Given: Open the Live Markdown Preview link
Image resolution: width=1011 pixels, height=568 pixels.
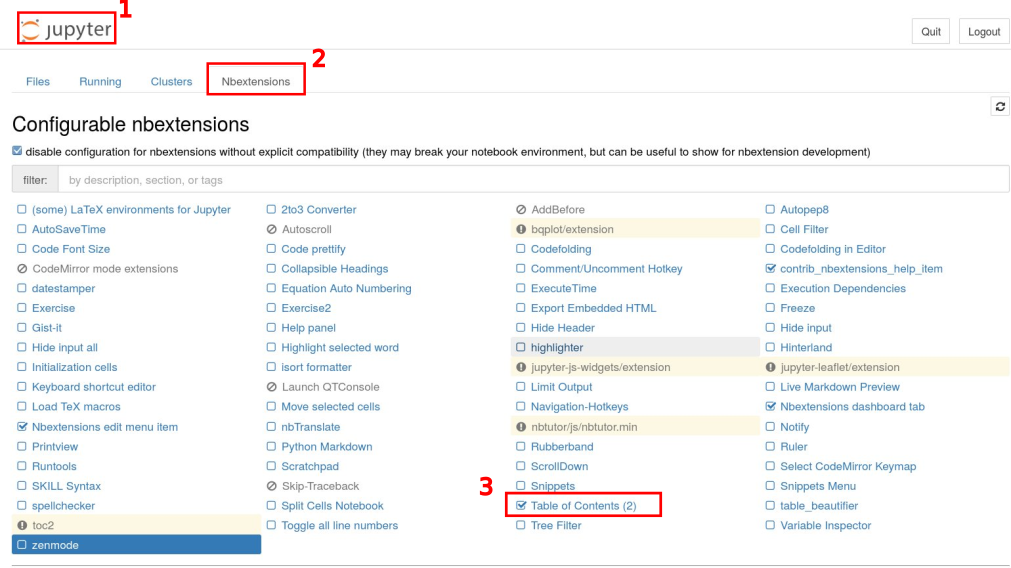Looking at the screenshot, I should (839, 387).
